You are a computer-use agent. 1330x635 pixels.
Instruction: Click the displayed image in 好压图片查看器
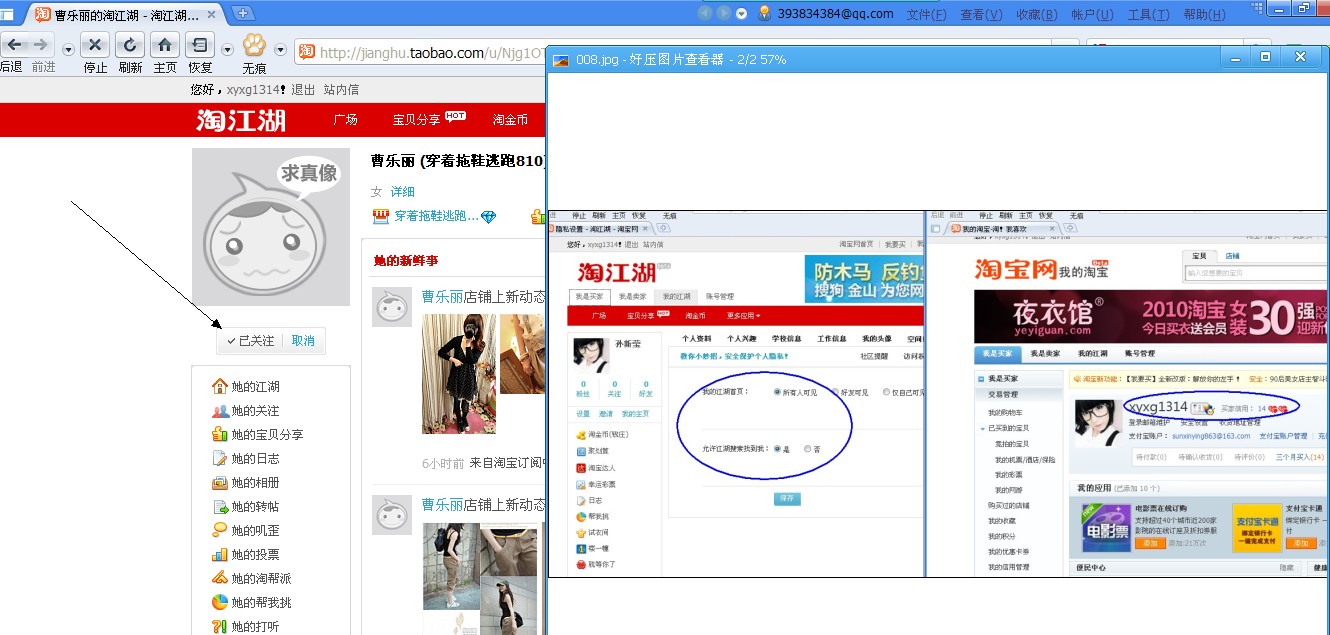tap(938, 393)
